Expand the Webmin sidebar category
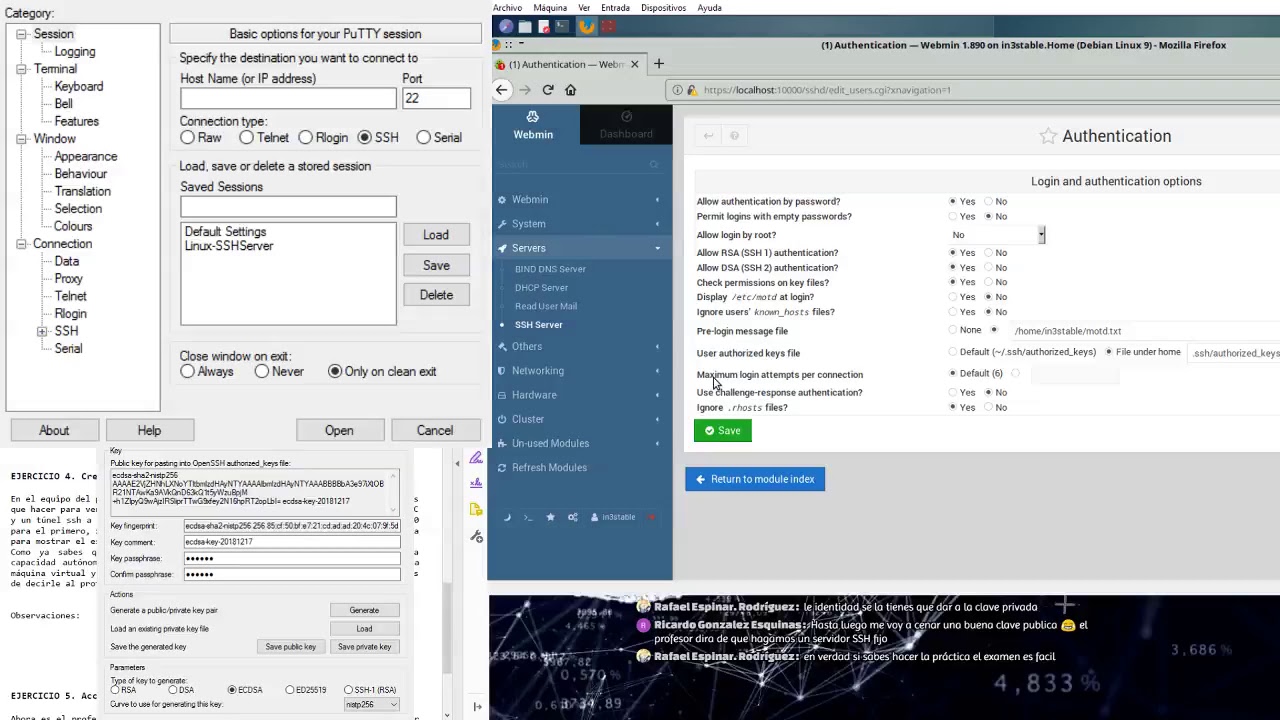This screenshot has width=1280, height=720. 580,200
